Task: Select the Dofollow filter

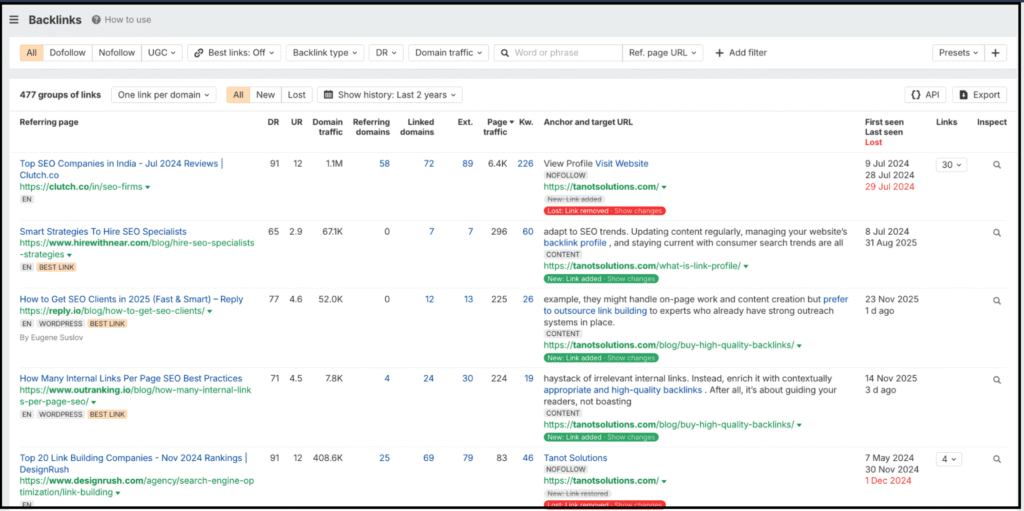Action: (x=67, y=53)
